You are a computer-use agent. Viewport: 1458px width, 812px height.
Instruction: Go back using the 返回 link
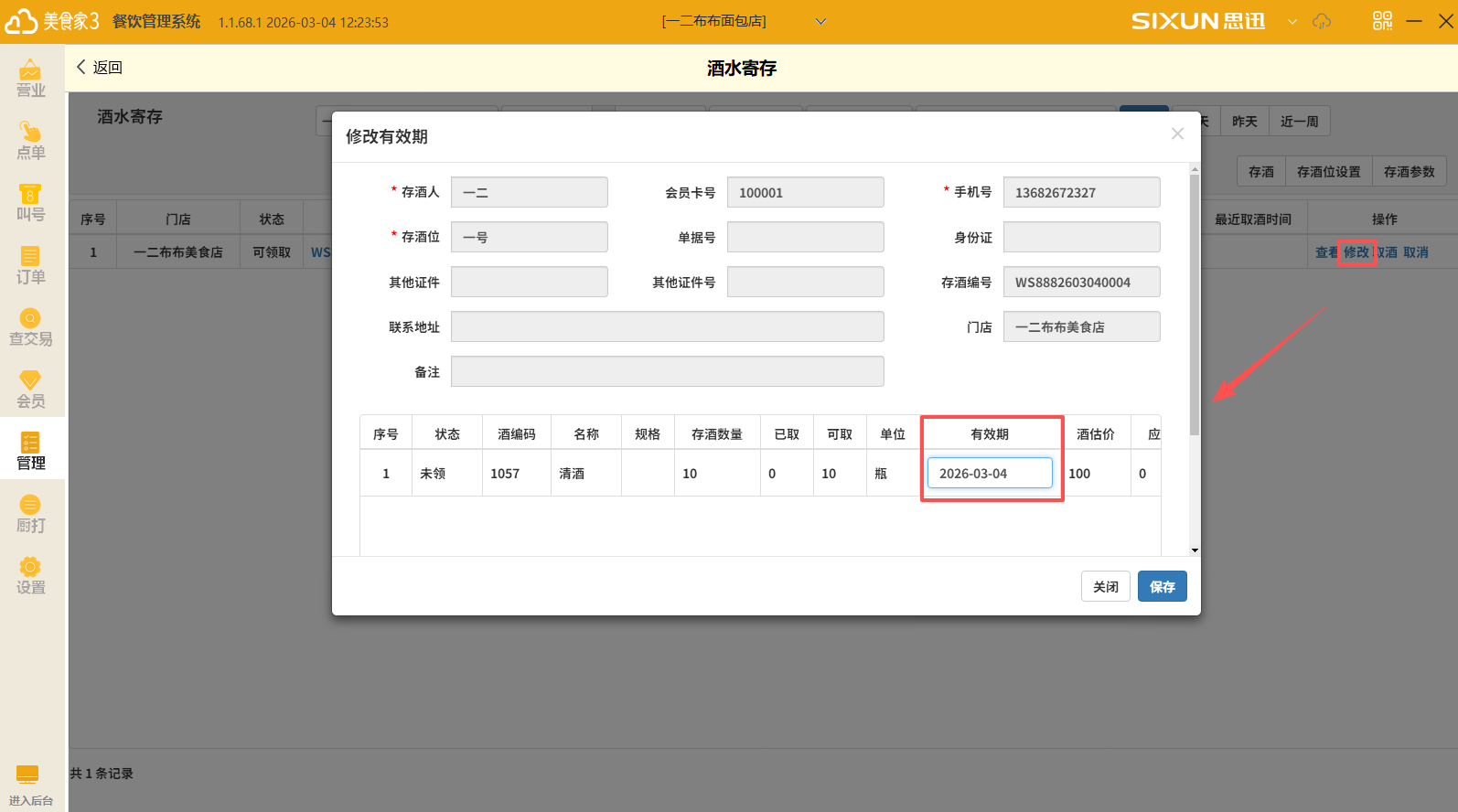coord(99,68)
